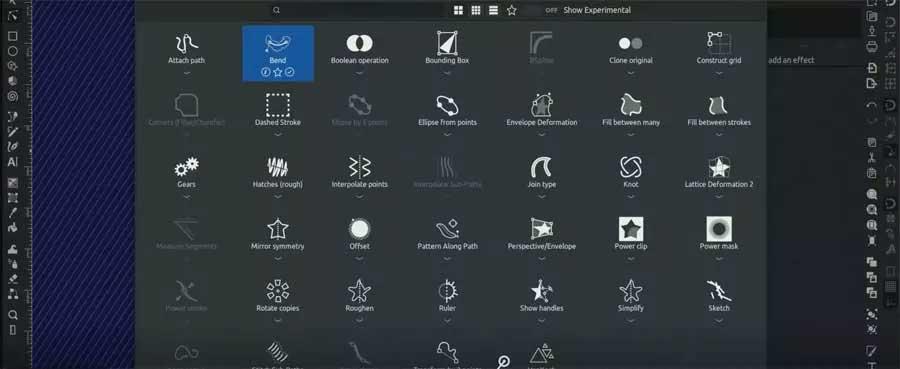Image resolution: width=900 pixels, height=369 pixels.
Task: Focus the effect search field
Action: pos(359,10)
